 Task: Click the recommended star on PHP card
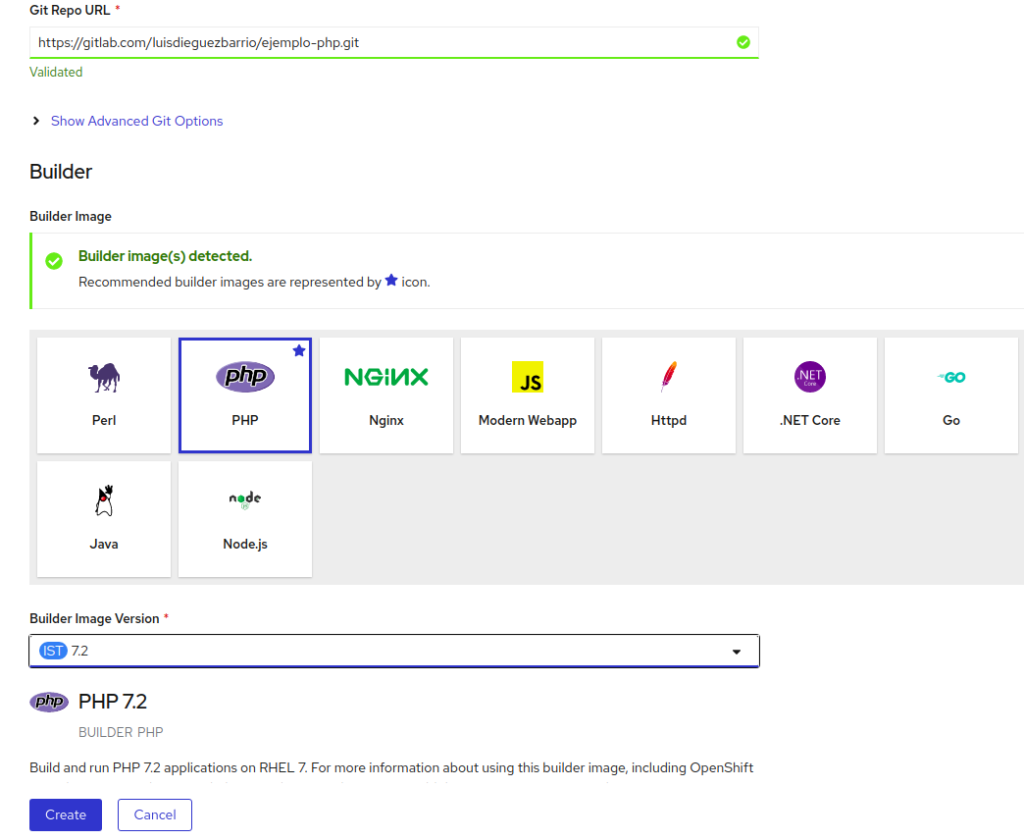click(x=299, y=351)
